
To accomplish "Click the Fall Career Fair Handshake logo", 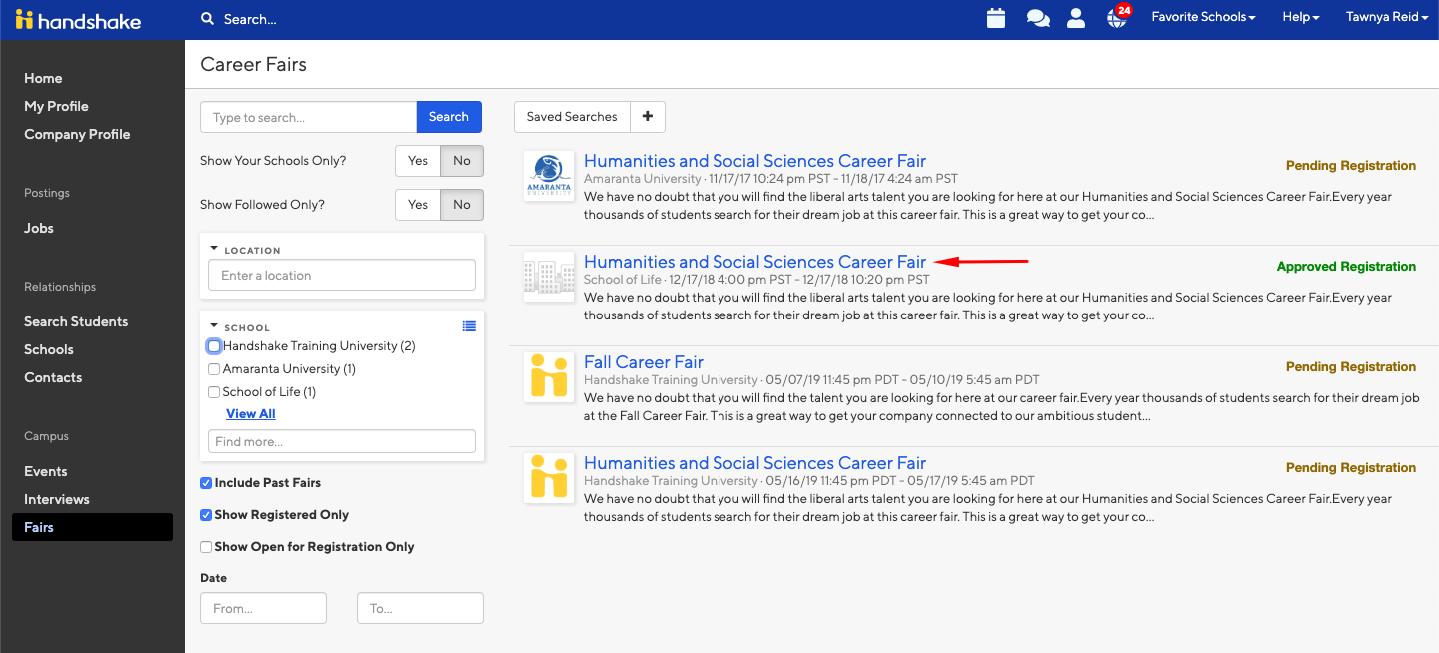I will click(549, 377).
